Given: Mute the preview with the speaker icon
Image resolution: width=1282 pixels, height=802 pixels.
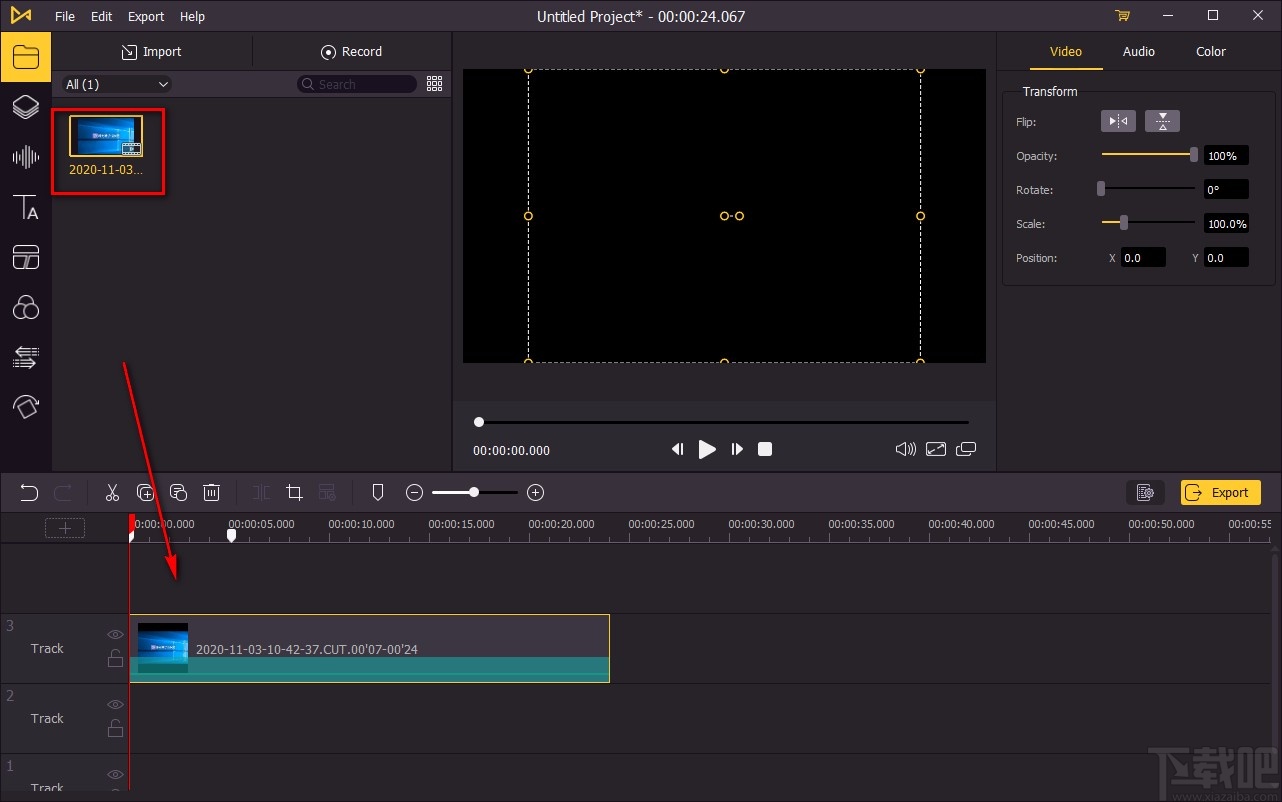Looking at the screenshot, I should [x=905, y=449].
